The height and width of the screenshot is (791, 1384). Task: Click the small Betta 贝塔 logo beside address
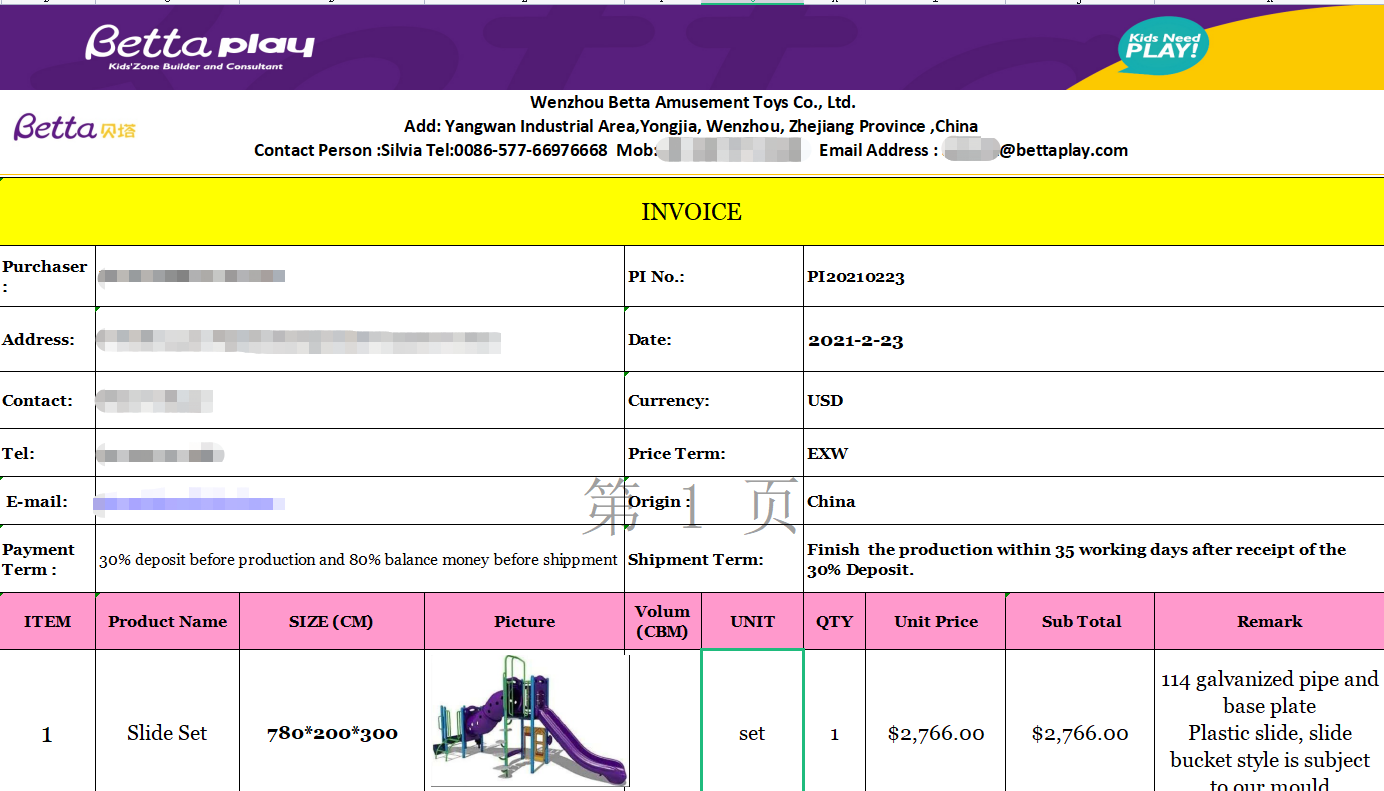74,127
